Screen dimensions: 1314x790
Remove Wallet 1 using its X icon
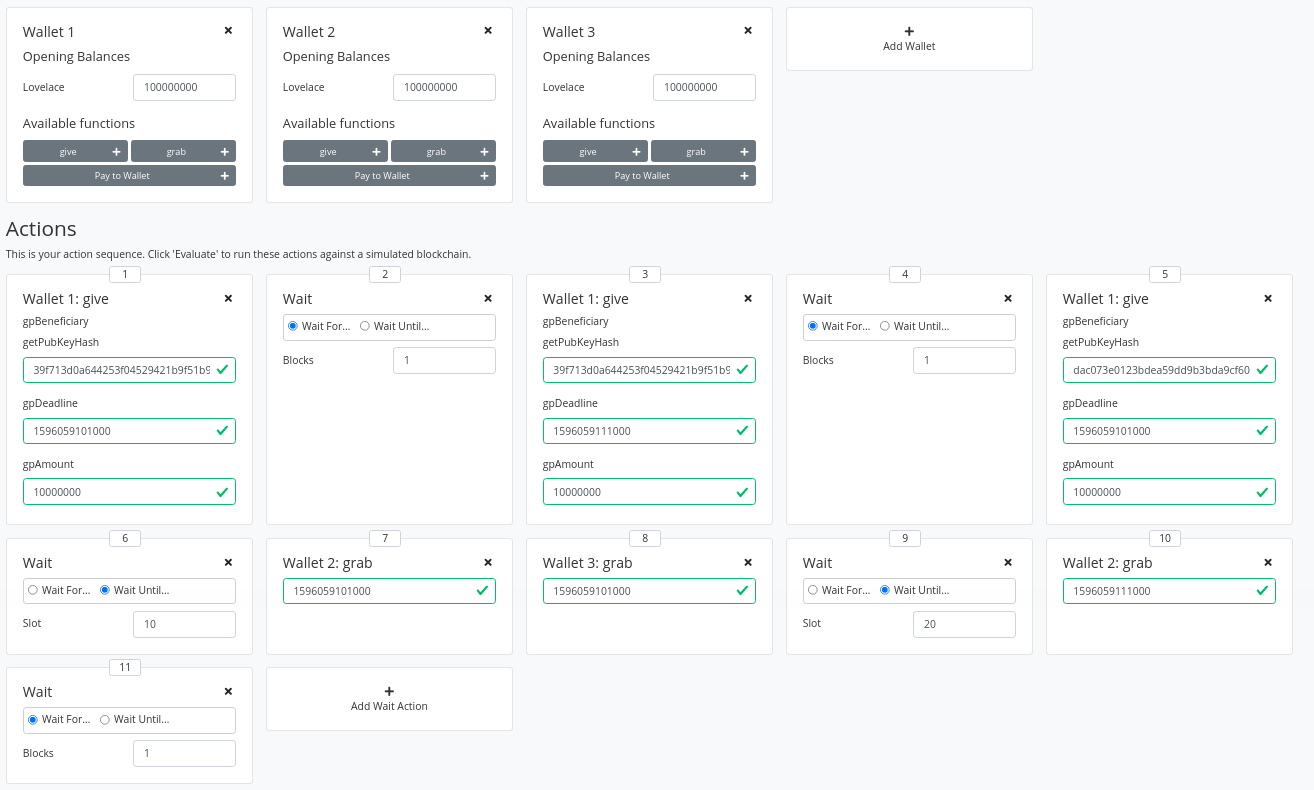[228, 31]
